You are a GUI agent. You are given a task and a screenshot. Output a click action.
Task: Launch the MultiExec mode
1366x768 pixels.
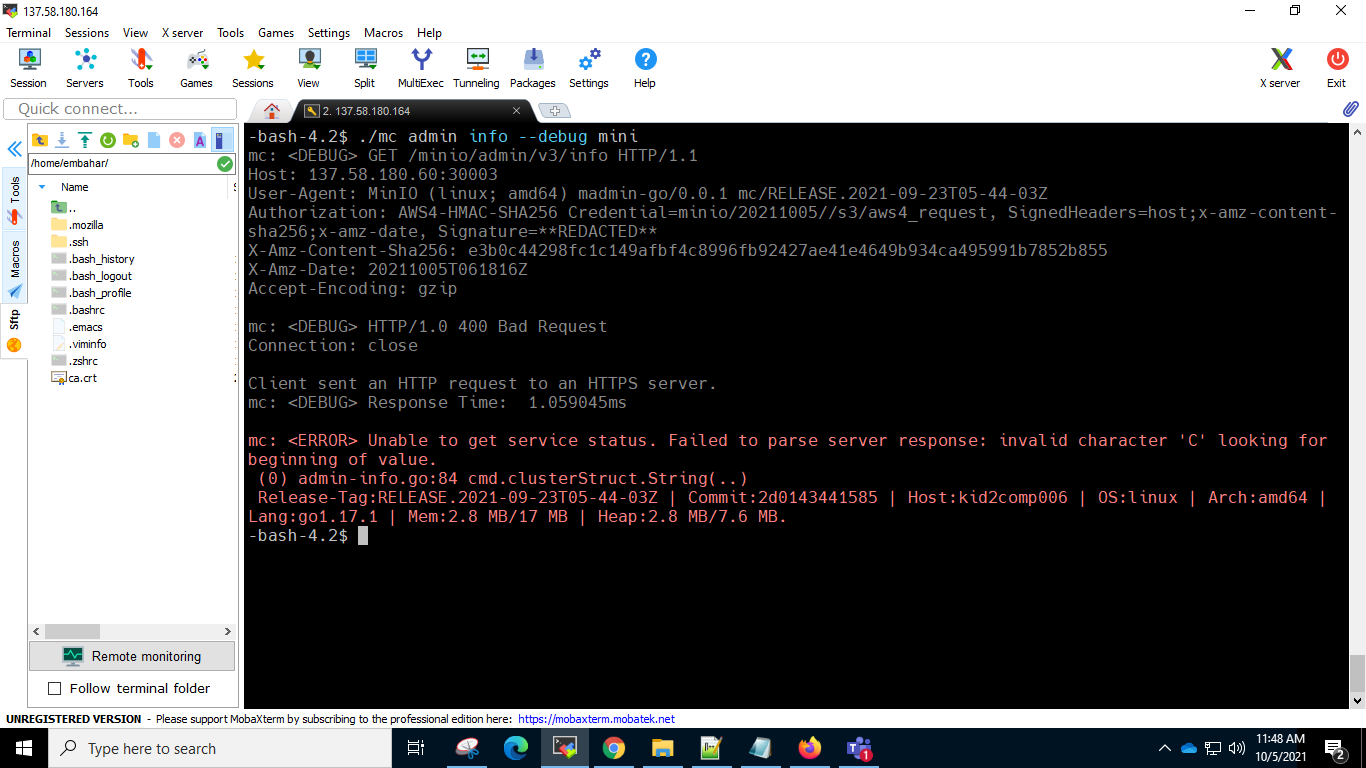420,68
